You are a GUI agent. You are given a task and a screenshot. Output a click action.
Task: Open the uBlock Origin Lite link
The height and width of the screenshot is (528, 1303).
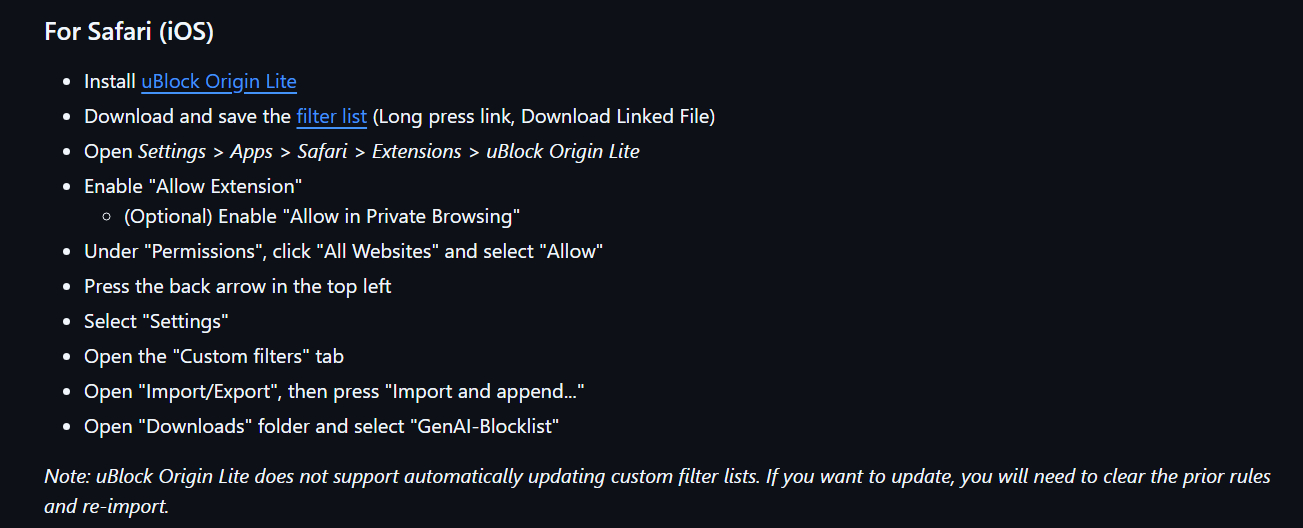tap(219, 82)
